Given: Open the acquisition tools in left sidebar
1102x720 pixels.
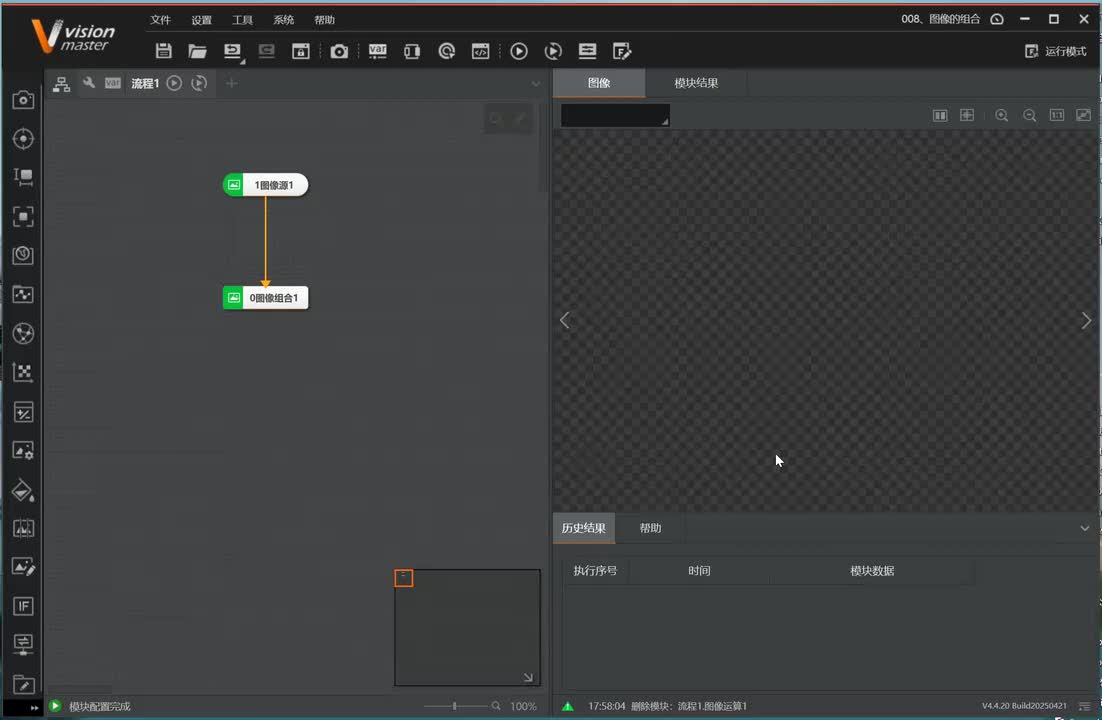Looking at the screenshot, I should [23, 100].
